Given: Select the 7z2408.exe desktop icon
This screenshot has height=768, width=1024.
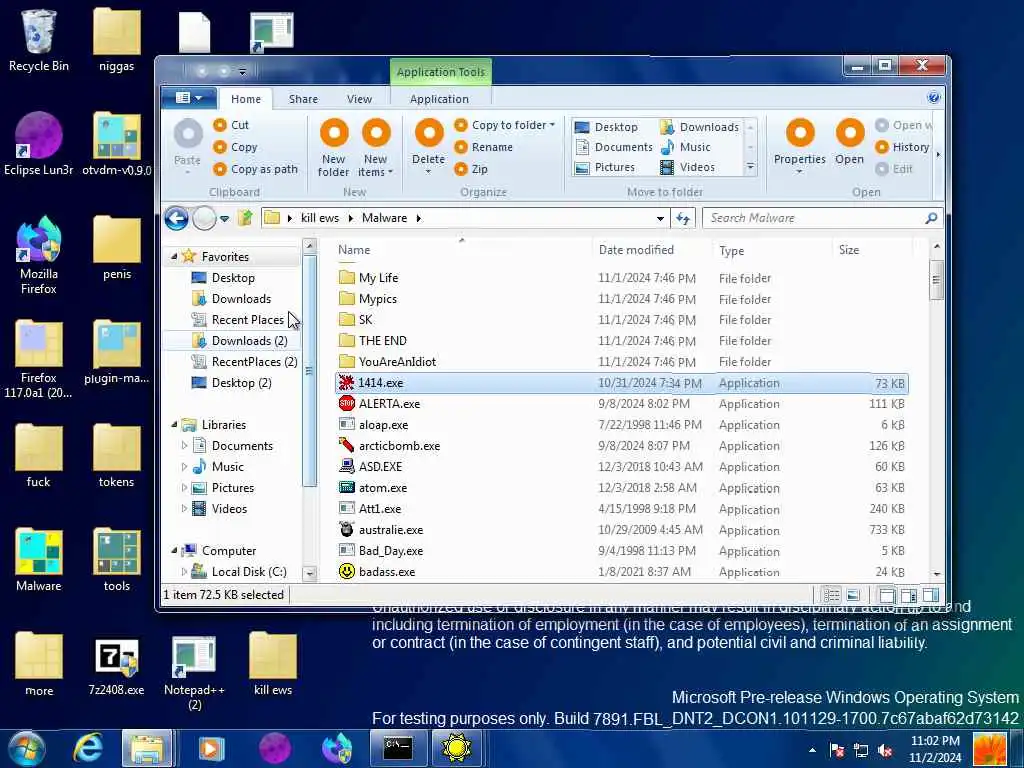Looking at the screenshot, I should tap(116, 667).
